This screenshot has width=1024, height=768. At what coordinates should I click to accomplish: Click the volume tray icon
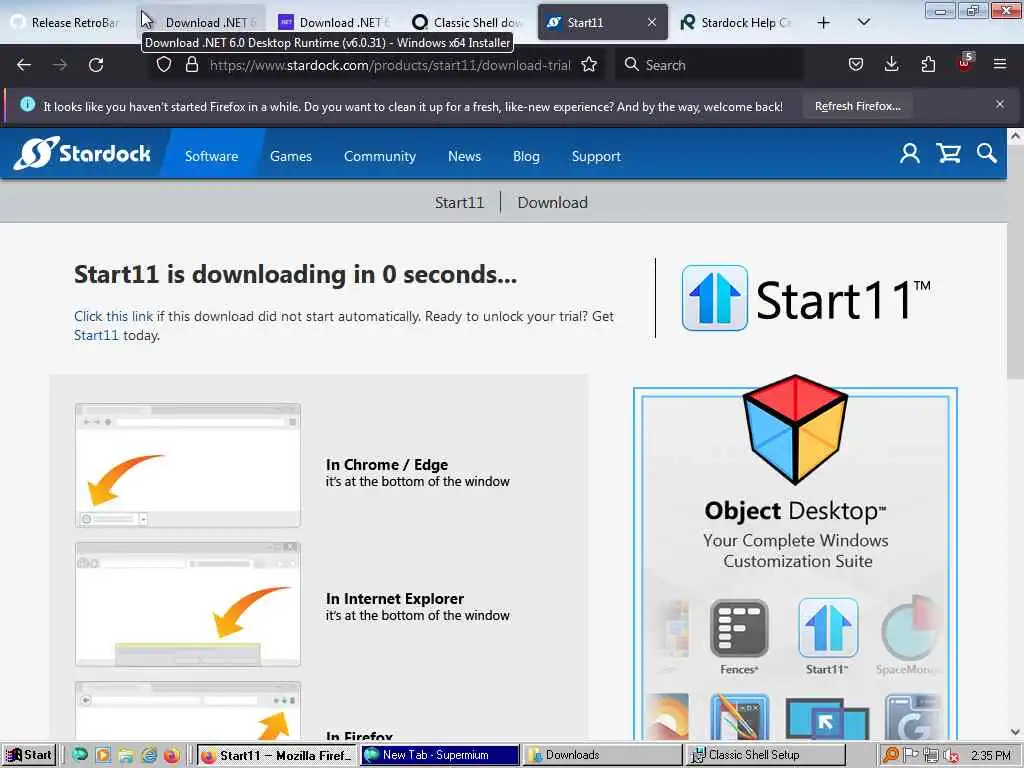953,756
